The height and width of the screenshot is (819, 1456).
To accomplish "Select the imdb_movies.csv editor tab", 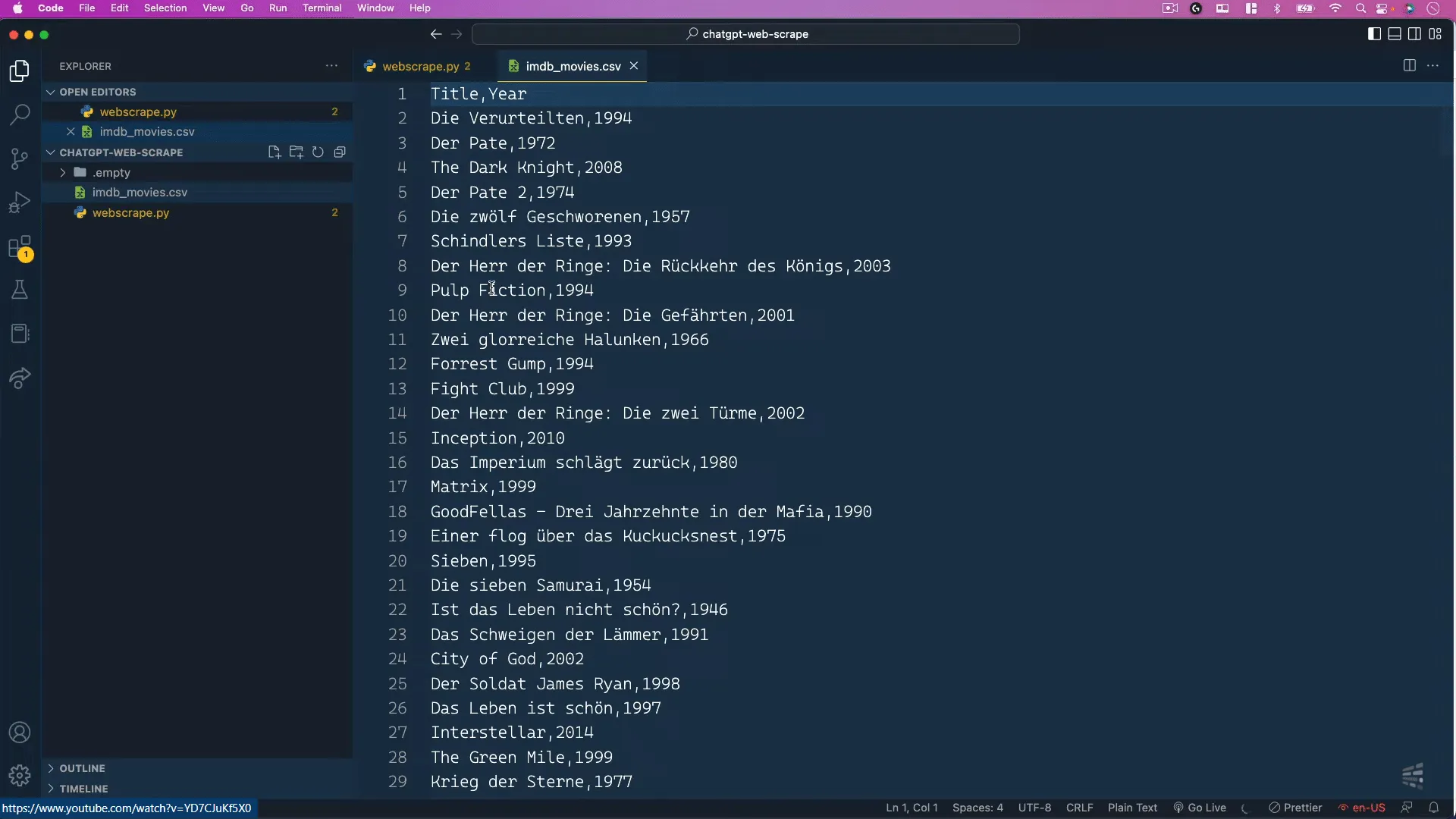I will 573,66.
